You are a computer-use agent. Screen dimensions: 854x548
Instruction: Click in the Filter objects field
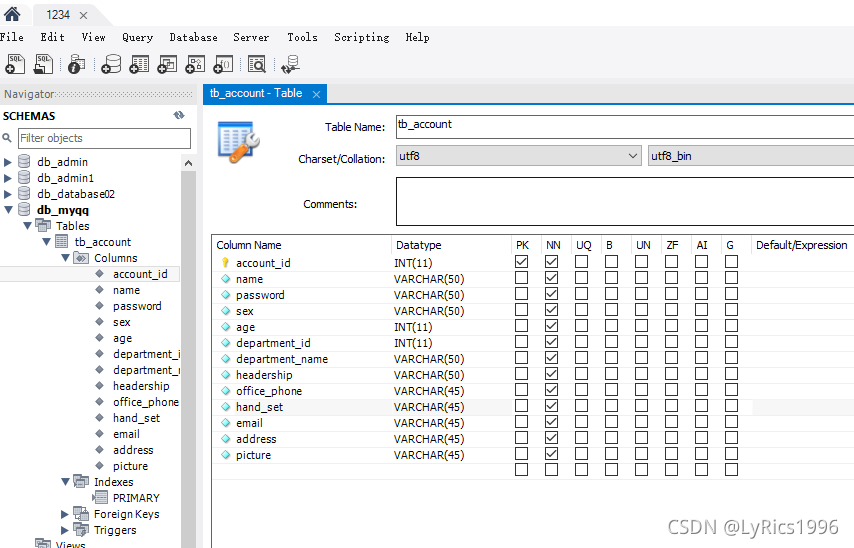coord(105,138)
